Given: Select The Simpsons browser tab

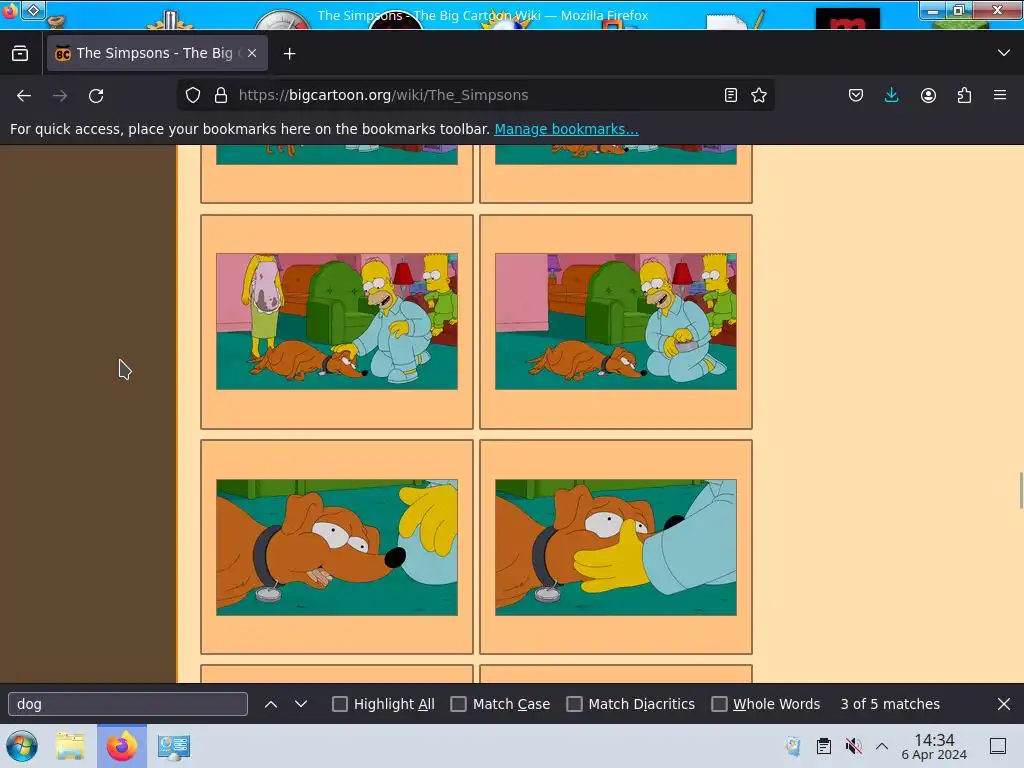Looking at the screenshot, I should tap(157, 54).
